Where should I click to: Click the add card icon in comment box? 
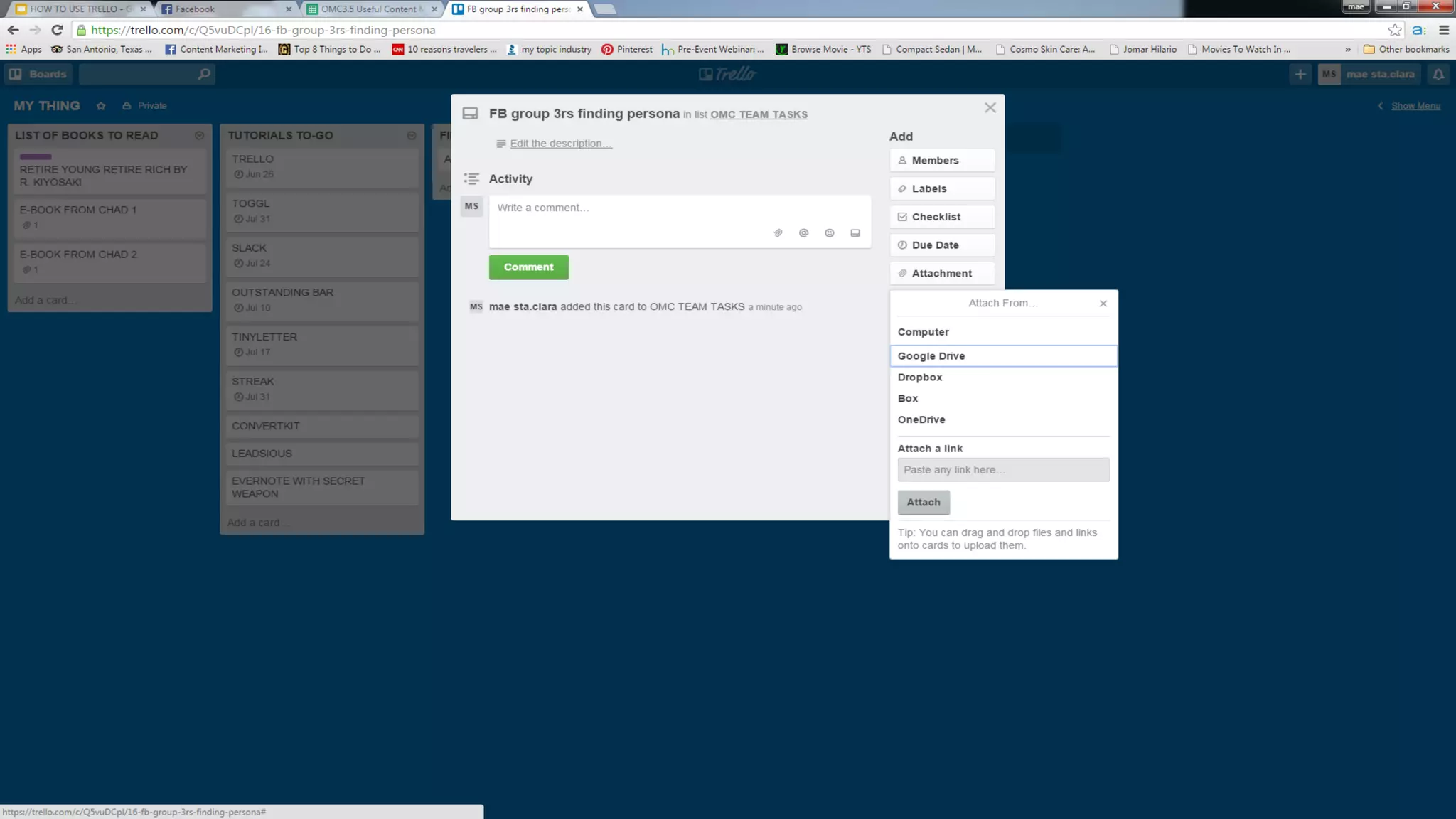855,233
